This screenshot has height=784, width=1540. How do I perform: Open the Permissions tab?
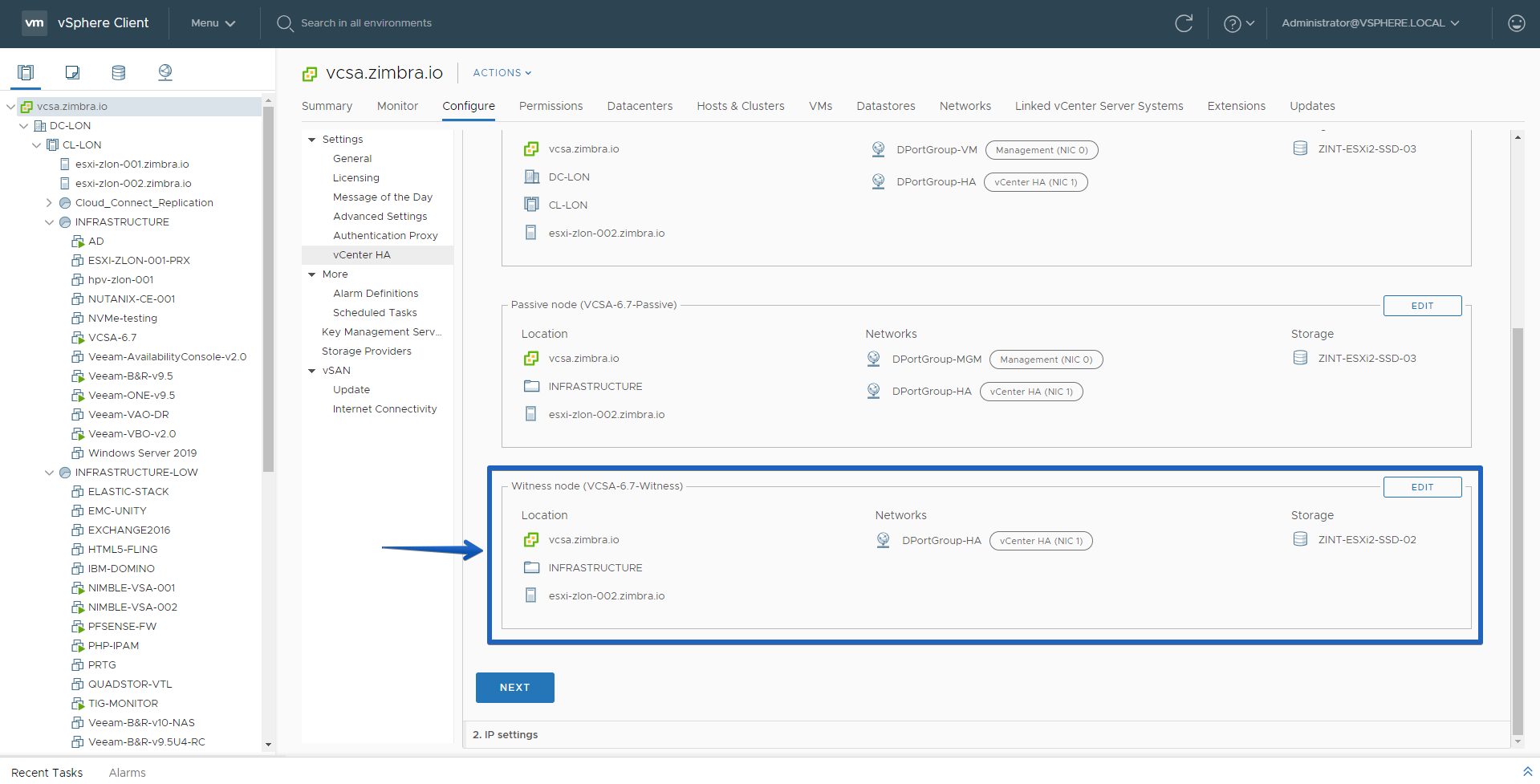[x=551, y=106]
